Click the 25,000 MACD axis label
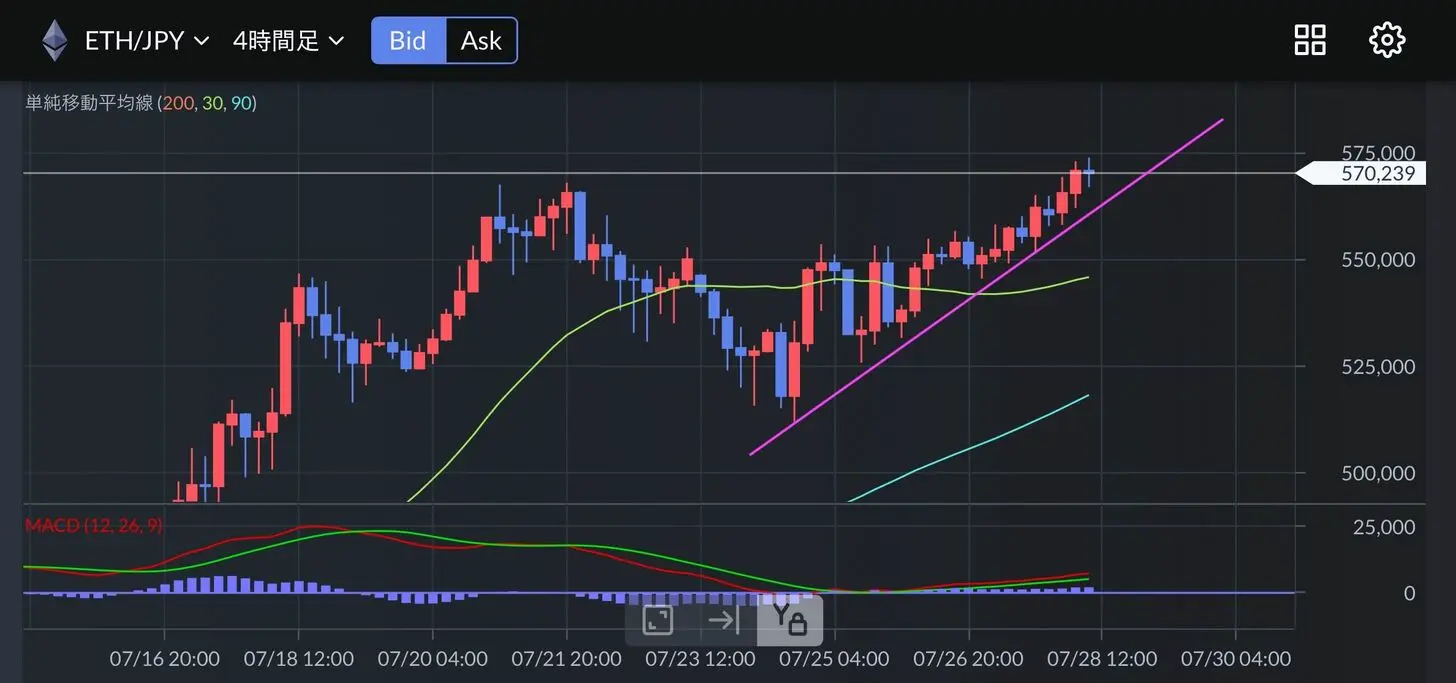 pos(1384,527)
